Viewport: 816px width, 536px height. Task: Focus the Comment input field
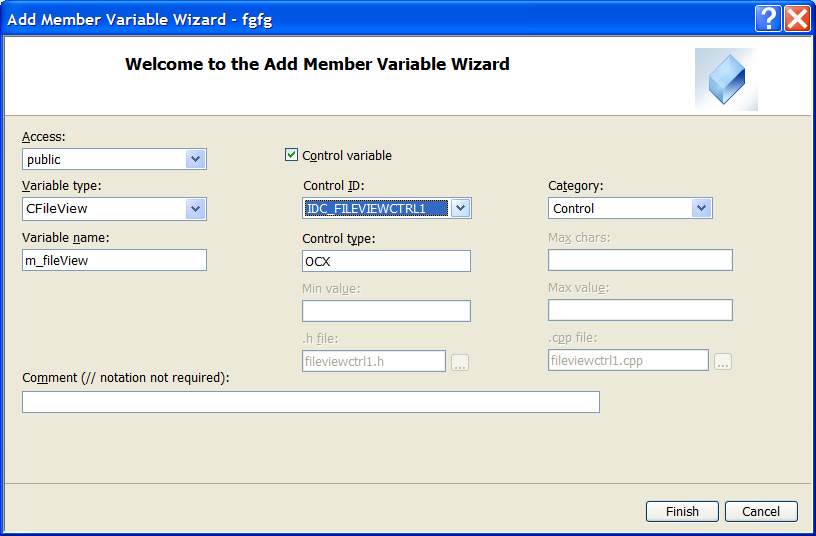pos(310,402)
